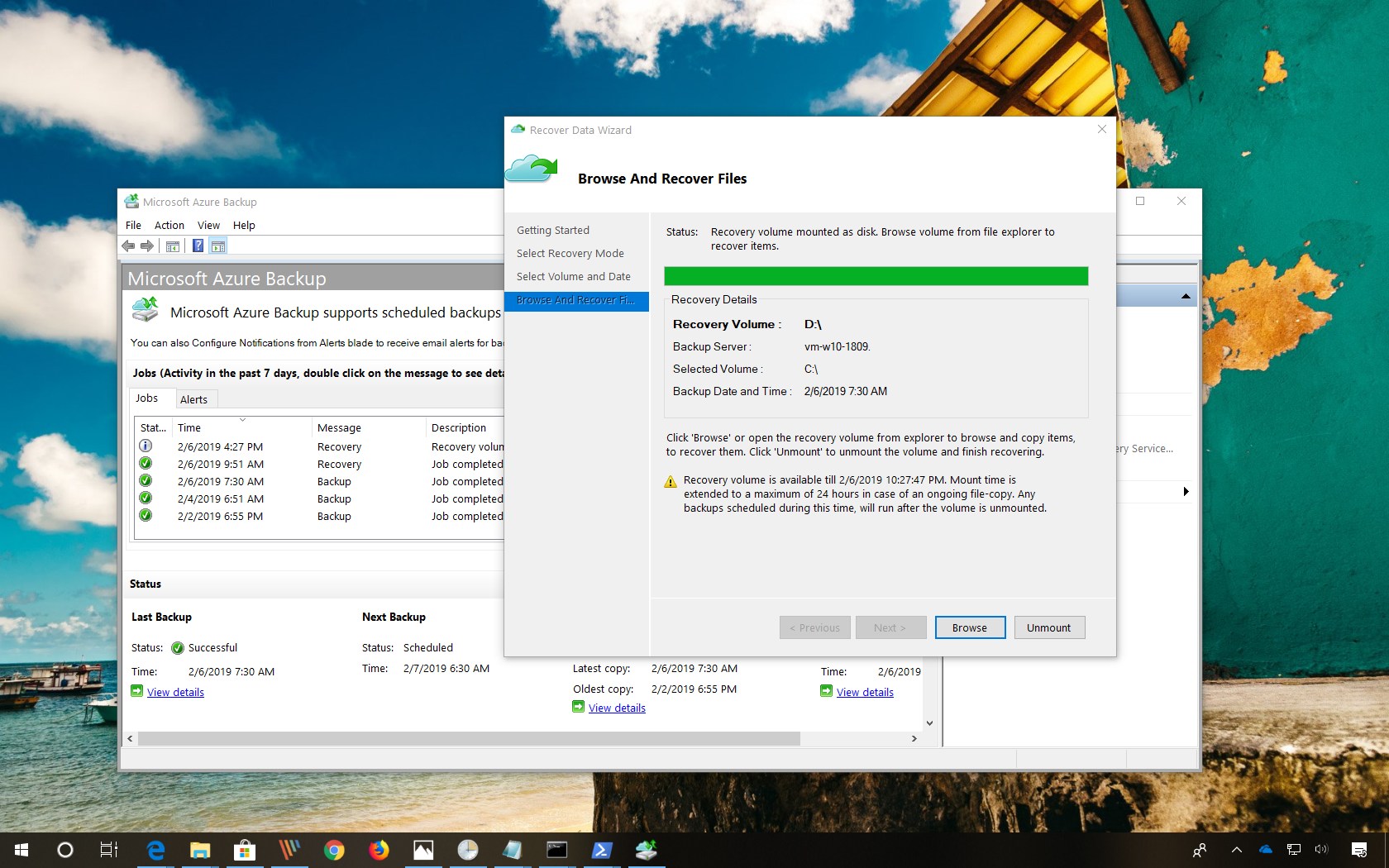Open Google Chrome from the taskbar
The height and width of the screenshot is (868, 1389).
334,850
